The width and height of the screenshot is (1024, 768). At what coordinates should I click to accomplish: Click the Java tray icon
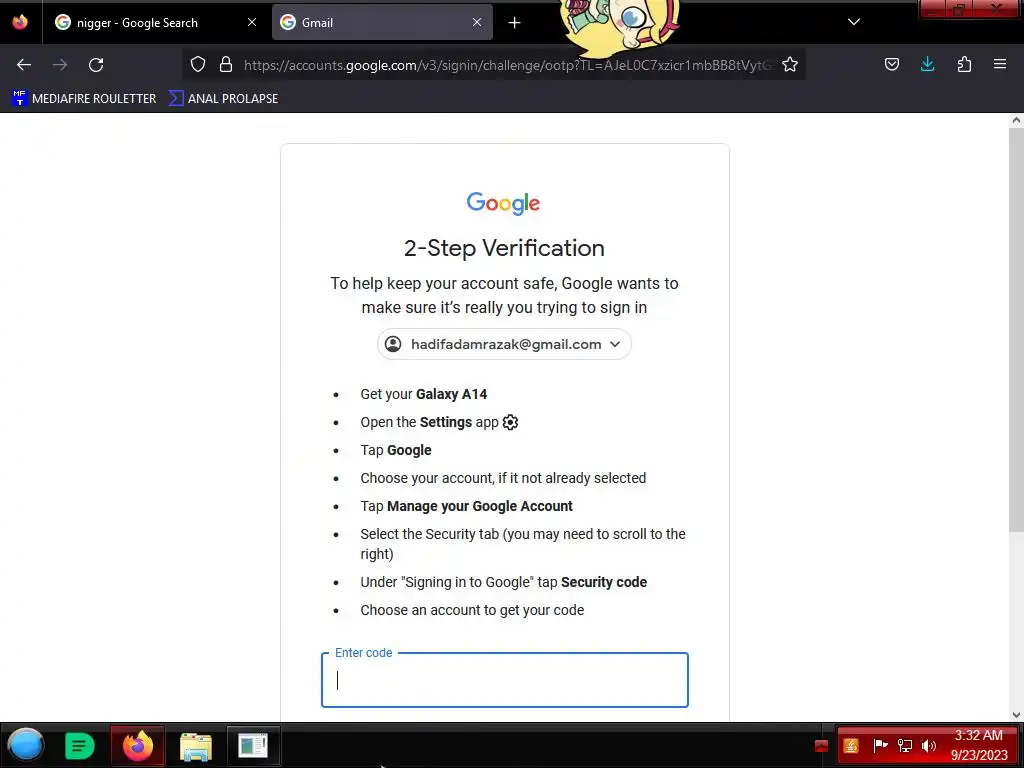click(851, 746)
